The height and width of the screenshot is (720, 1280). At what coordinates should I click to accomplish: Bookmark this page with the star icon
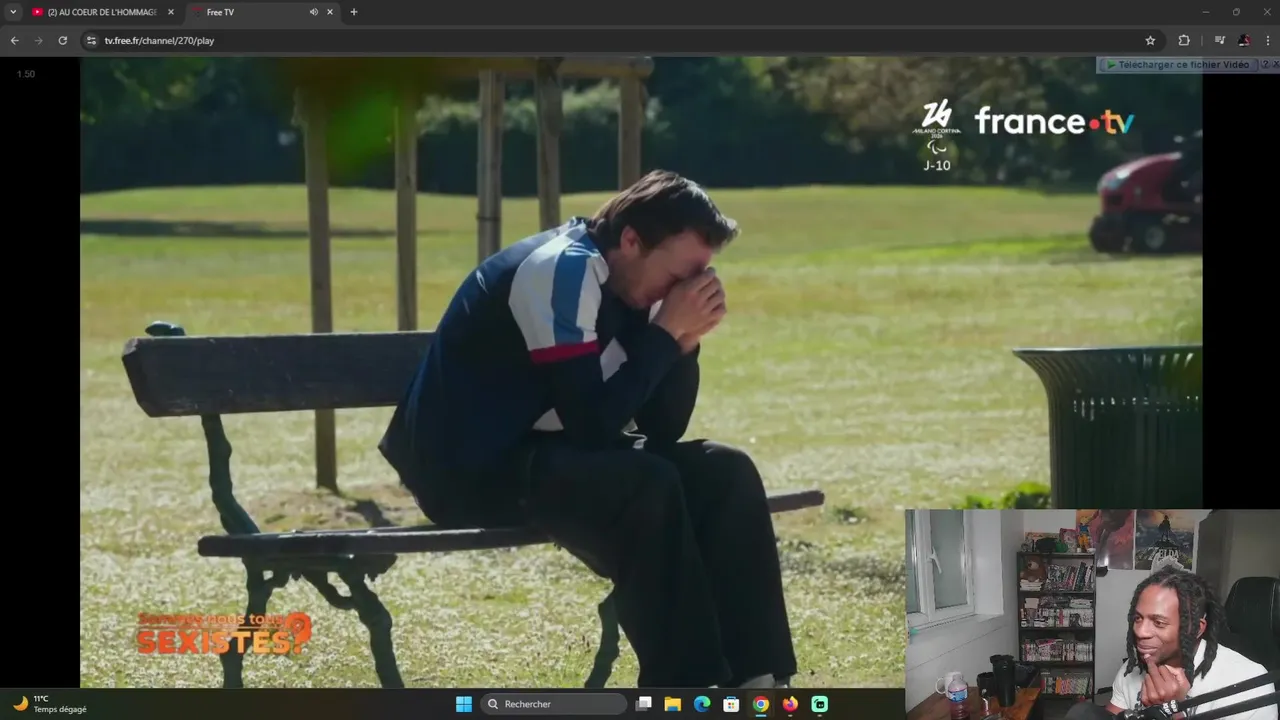[x=1150, y=40]
